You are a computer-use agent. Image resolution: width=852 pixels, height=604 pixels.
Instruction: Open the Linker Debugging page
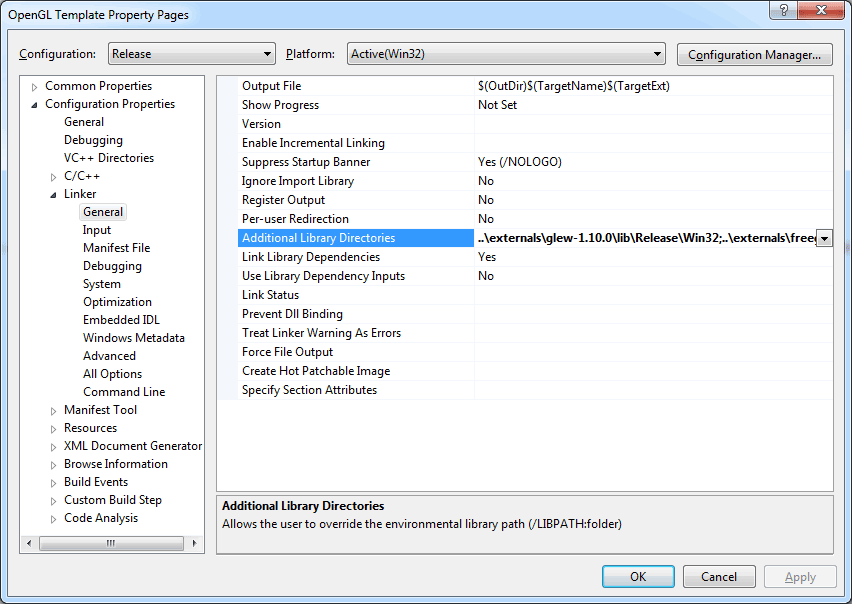pos(112,266)
